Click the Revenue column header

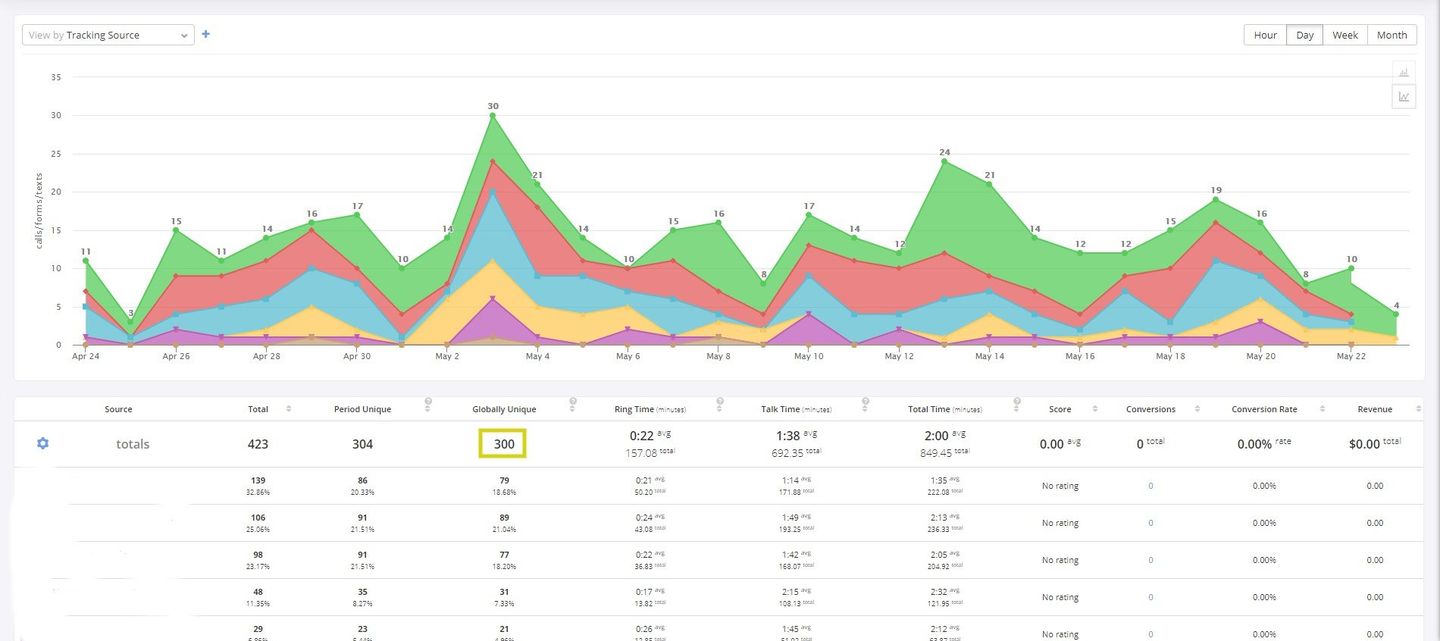pos(1374,409)
